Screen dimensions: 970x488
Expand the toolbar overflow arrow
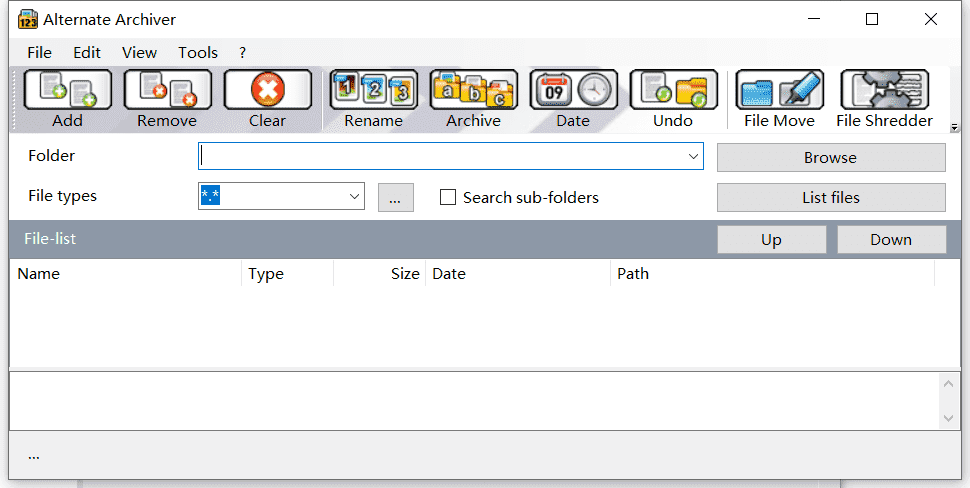pyautogui.click(x=955, y=127)
